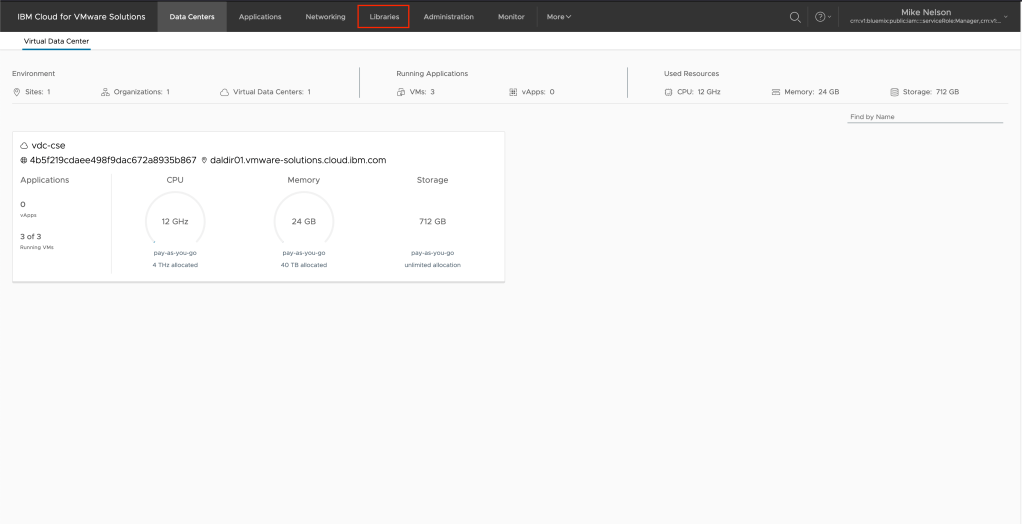Click the Organizations hierarchy icon
This screenshot has width=1022, height=524.
[105, 92]
